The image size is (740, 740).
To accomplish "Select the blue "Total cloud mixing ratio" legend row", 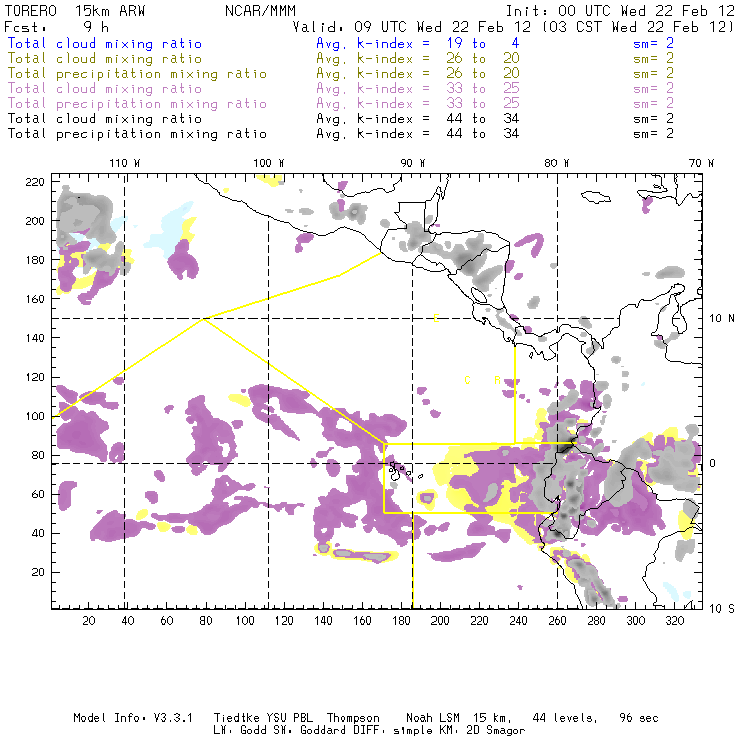I will point(105,44).
